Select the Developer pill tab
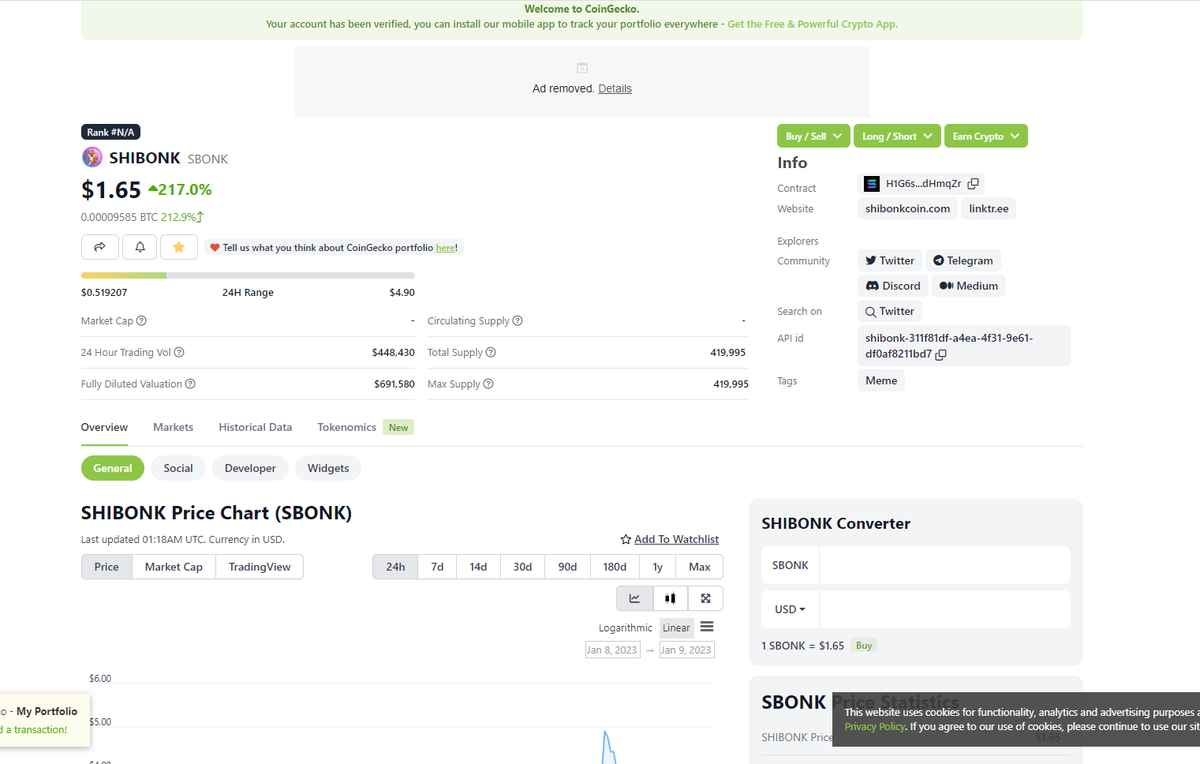The image size is (1200, 764). (250, 468)
